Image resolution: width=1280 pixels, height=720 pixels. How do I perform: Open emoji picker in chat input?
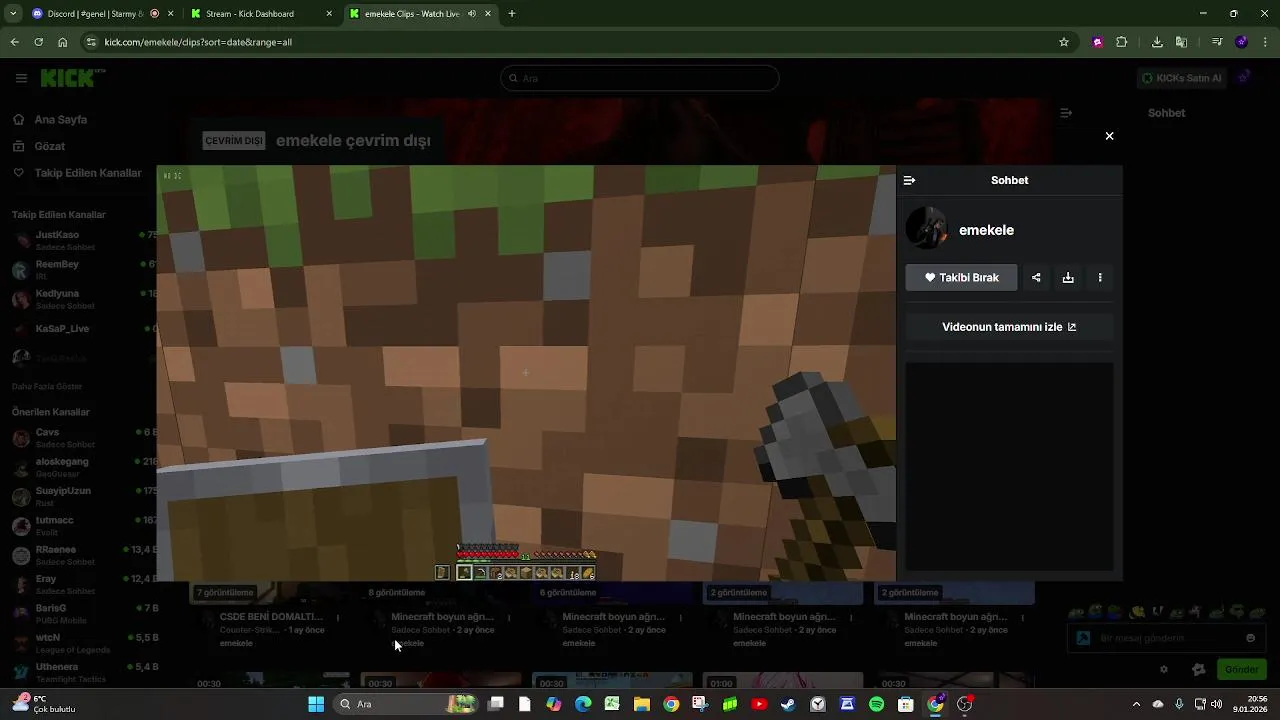tap(1250, 638)
